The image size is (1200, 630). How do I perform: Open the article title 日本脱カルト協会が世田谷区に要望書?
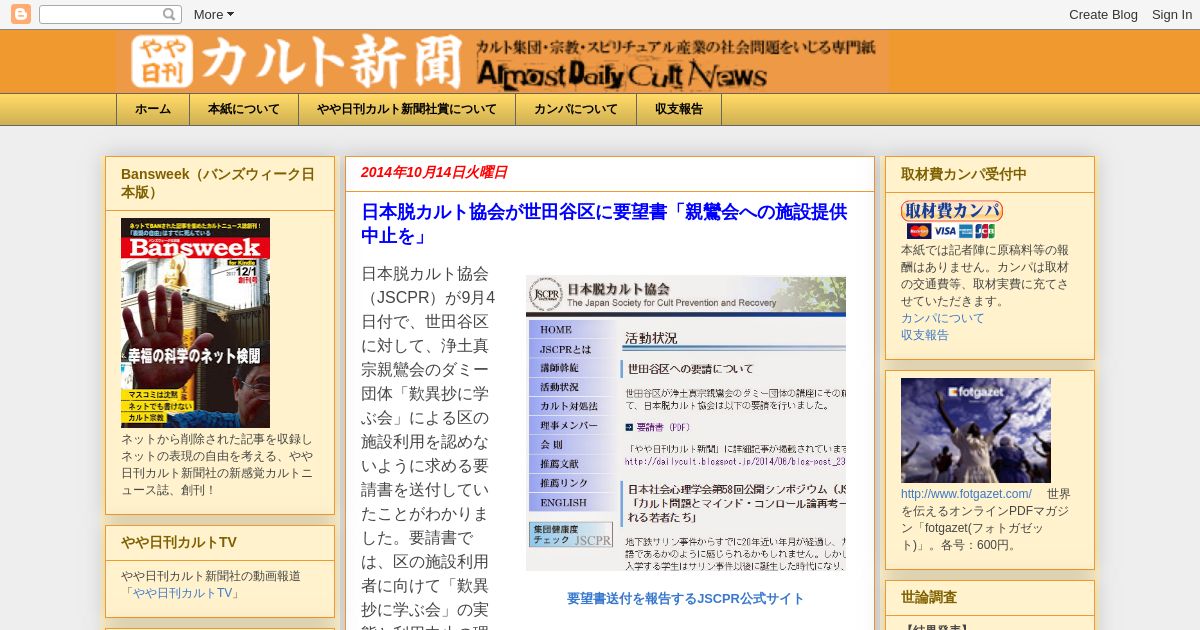point(604,224)
